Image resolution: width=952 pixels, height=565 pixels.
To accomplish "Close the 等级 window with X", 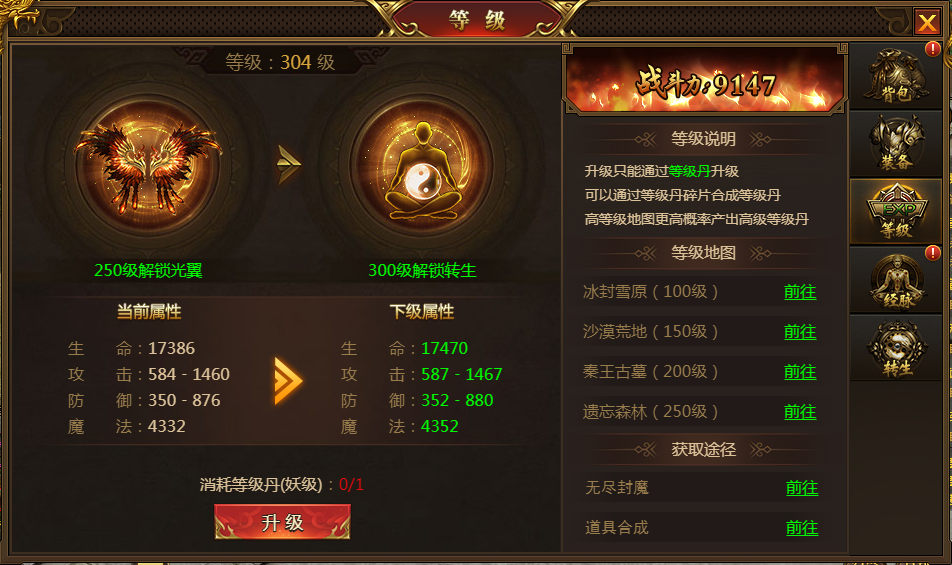I will pos(927,22).
